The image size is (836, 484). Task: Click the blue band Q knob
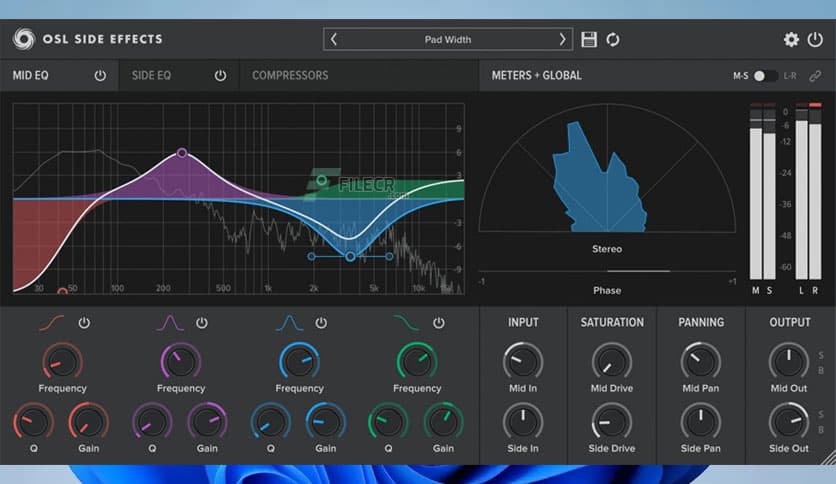(x=270, y=422)
